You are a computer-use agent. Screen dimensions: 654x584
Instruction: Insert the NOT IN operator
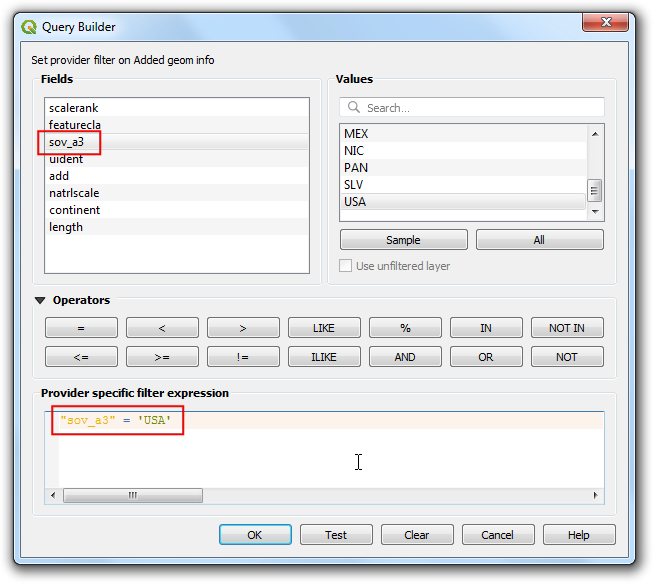(x=566, y=328)
